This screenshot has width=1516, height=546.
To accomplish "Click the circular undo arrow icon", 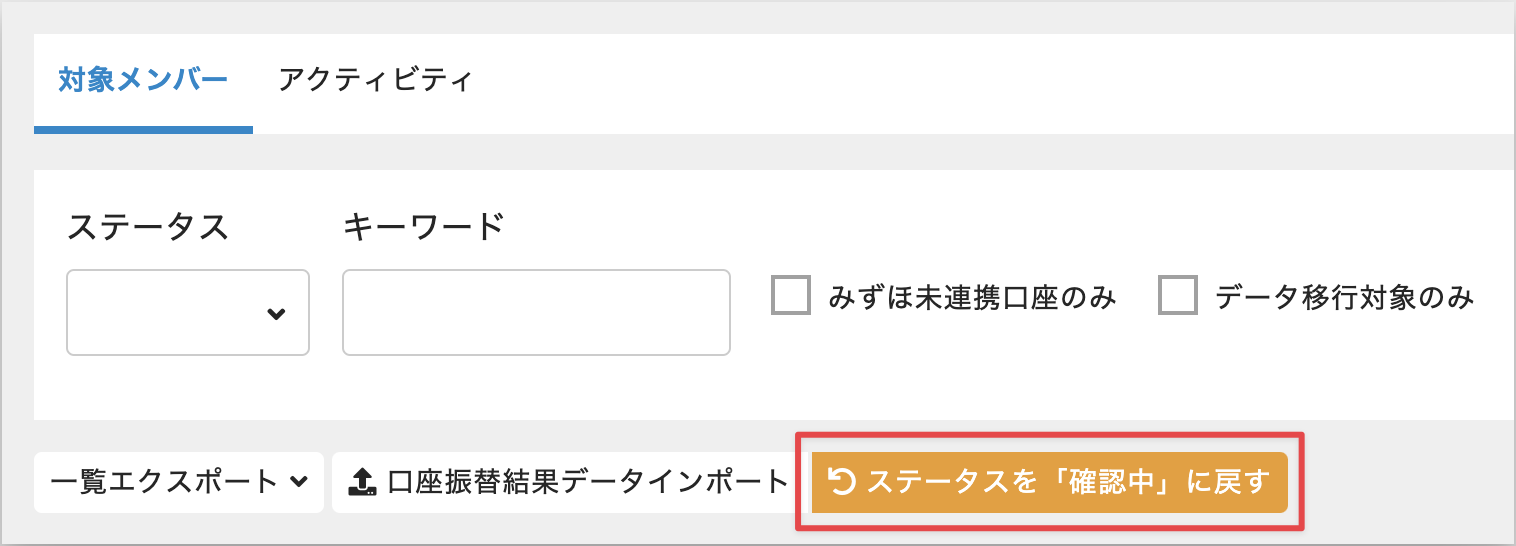I will point(843,482).
